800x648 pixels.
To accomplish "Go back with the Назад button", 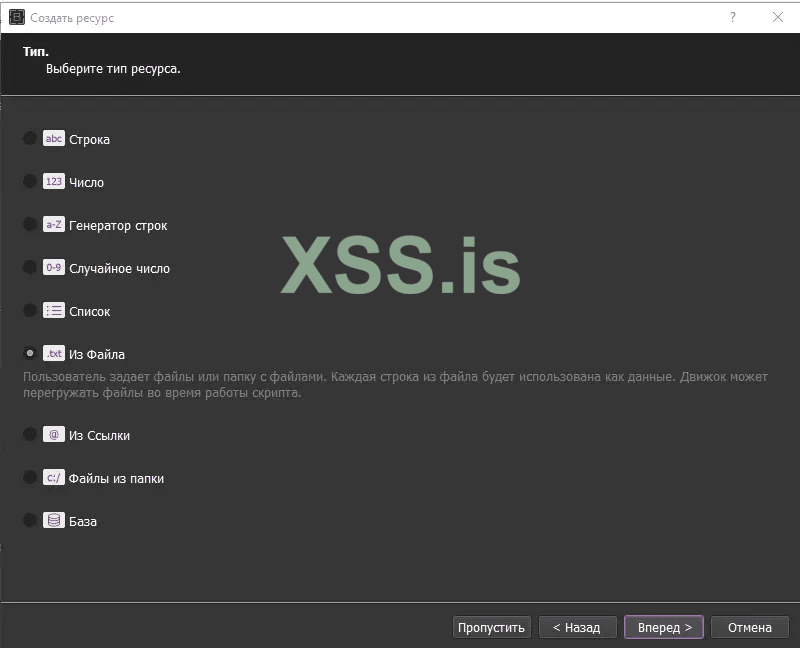I will 577,627.
